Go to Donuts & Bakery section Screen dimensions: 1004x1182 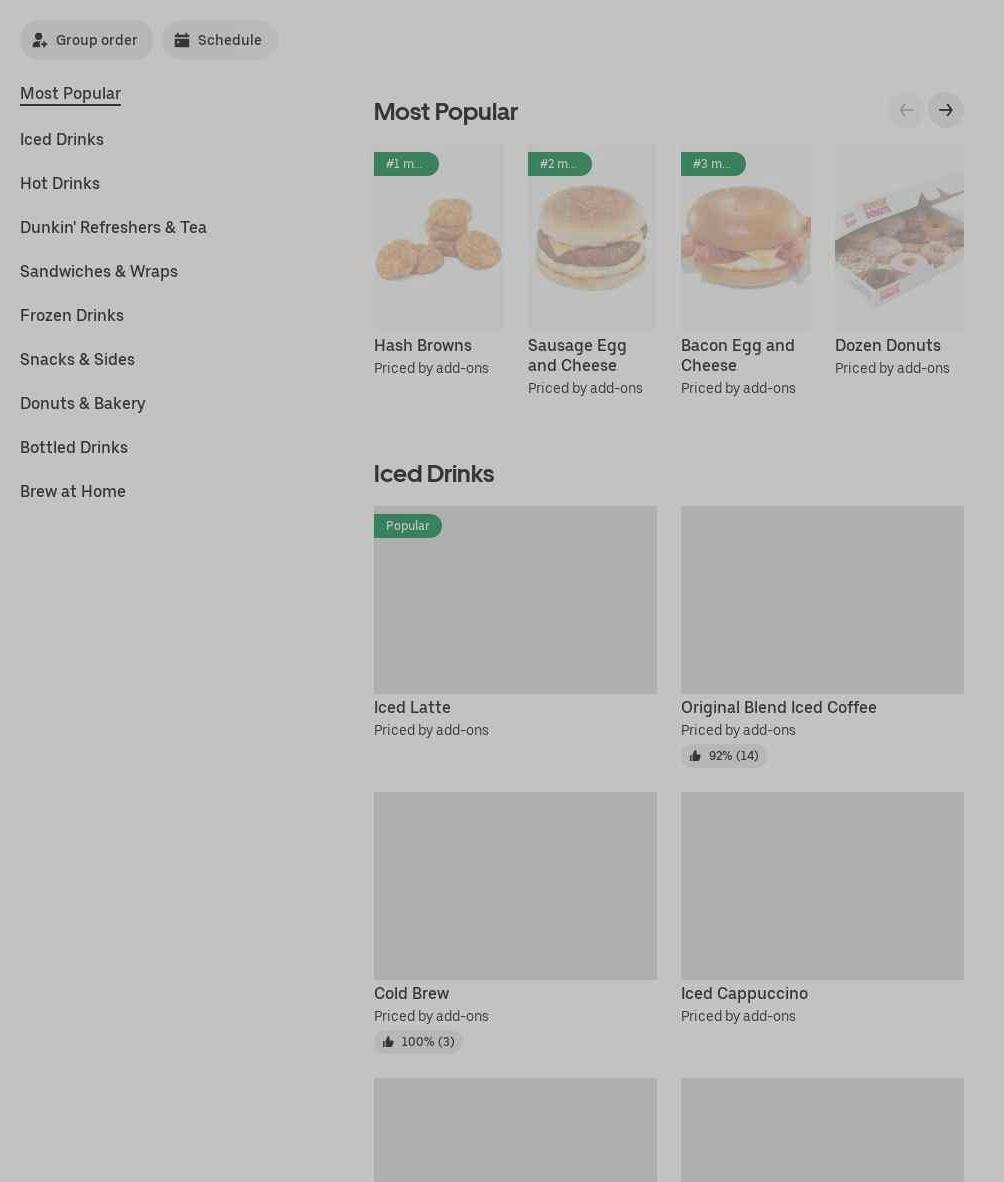point(83,403)
